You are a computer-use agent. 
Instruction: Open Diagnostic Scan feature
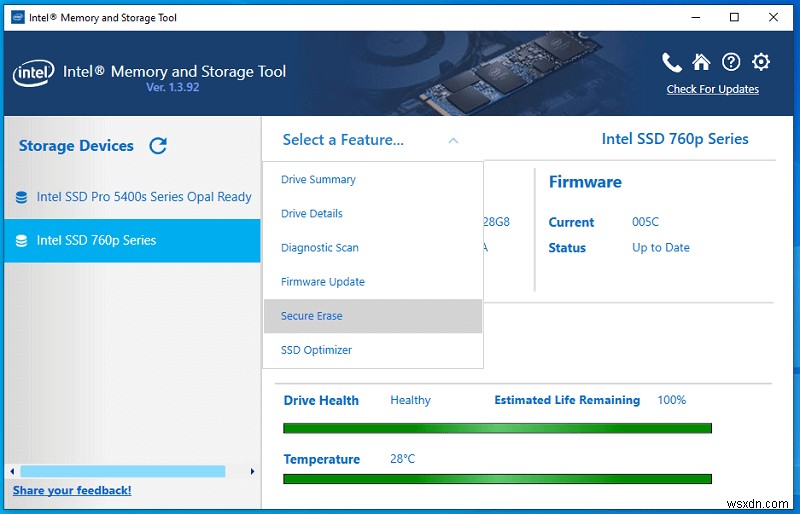(319, 248)
